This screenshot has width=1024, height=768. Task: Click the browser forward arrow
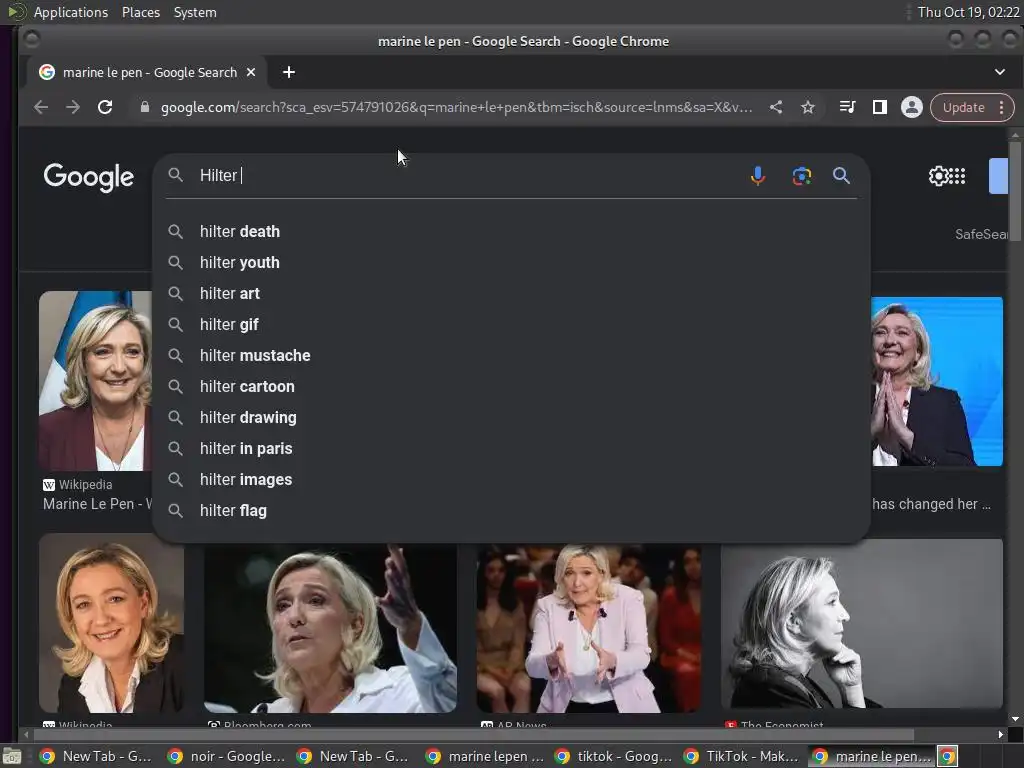click(x=72, y=107)
